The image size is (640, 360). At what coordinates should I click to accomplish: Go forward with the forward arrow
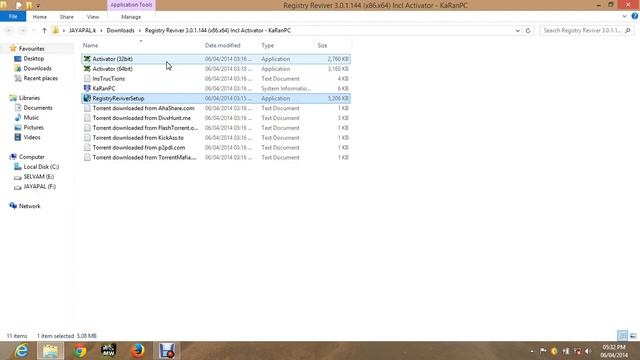22,31
